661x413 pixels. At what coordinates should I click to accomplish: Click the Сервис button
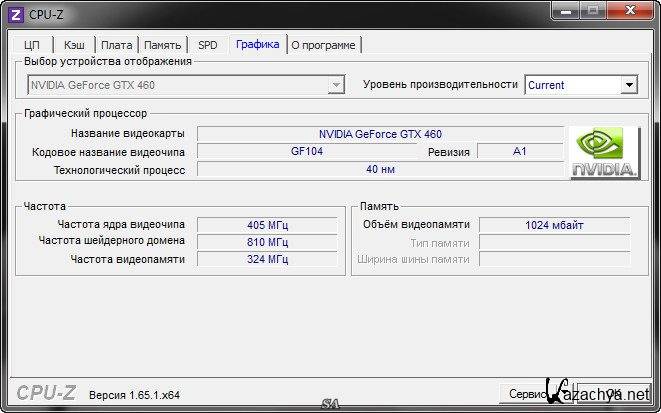[x=525, y=394]
